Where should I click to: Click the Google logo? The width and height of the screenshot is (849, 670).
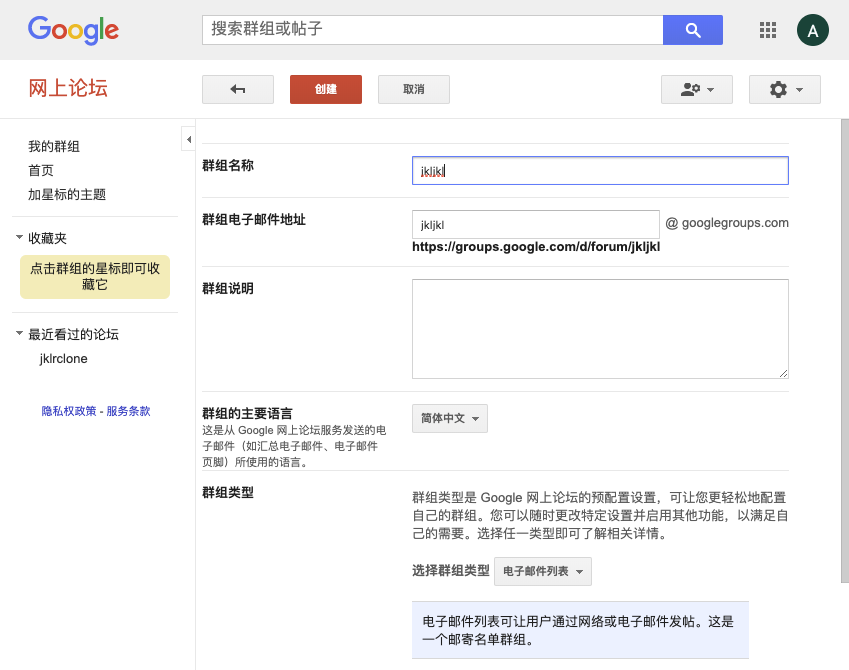(x=73, y=29)
